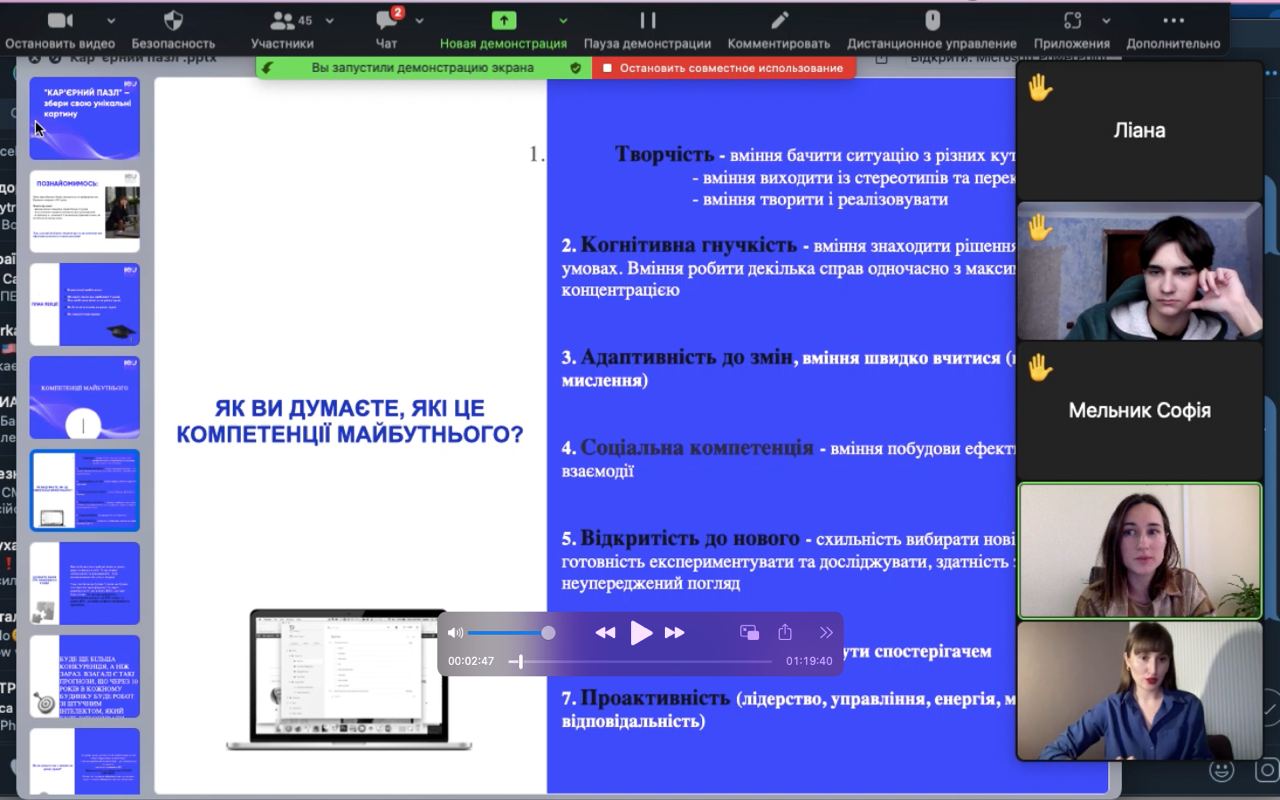Toggle camera with Остановить видео
1280x800 pixels.
point(60,21)
